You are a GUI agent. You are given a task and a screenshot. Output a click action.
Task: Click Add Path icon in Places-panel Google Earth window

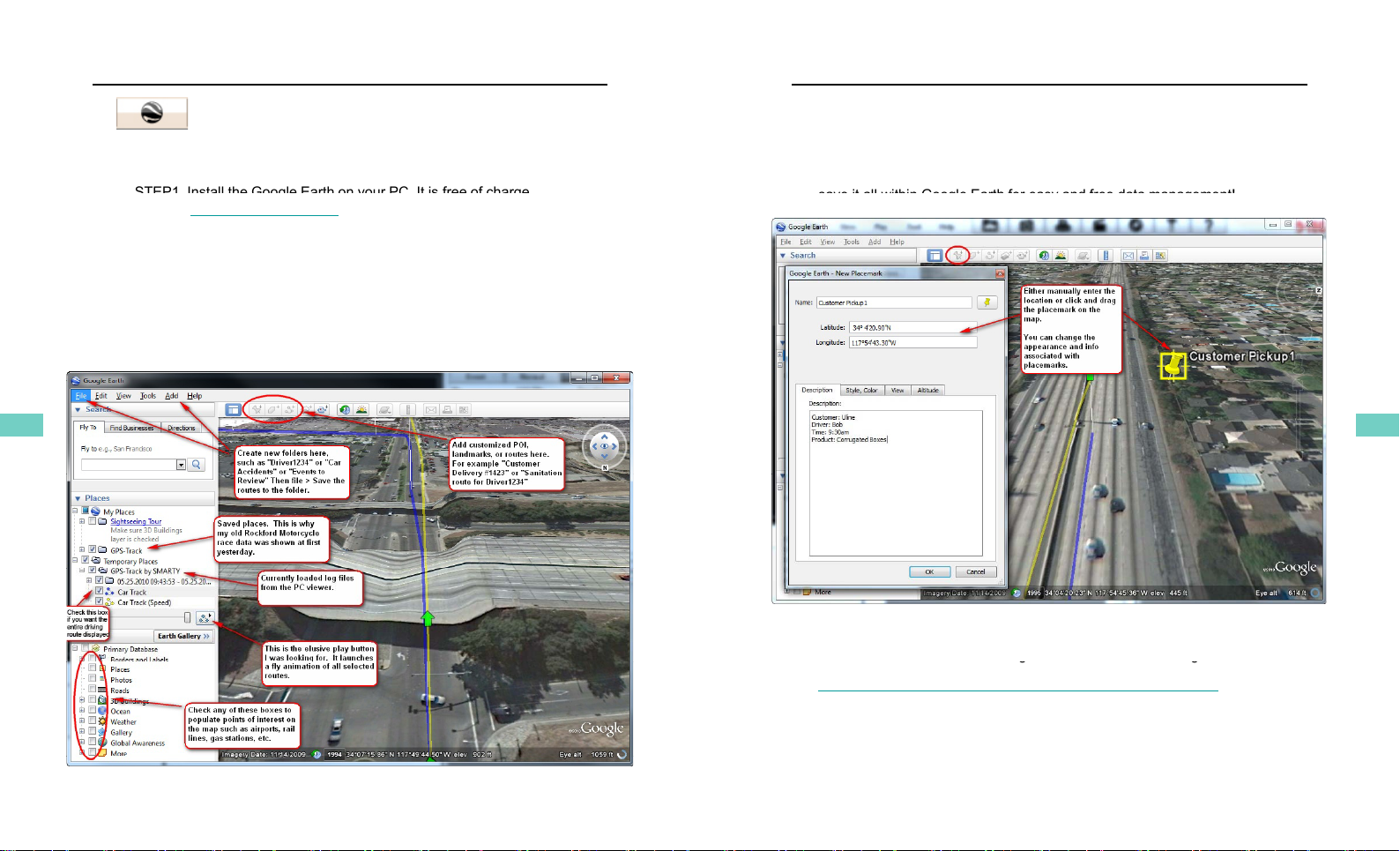[289, 409]
